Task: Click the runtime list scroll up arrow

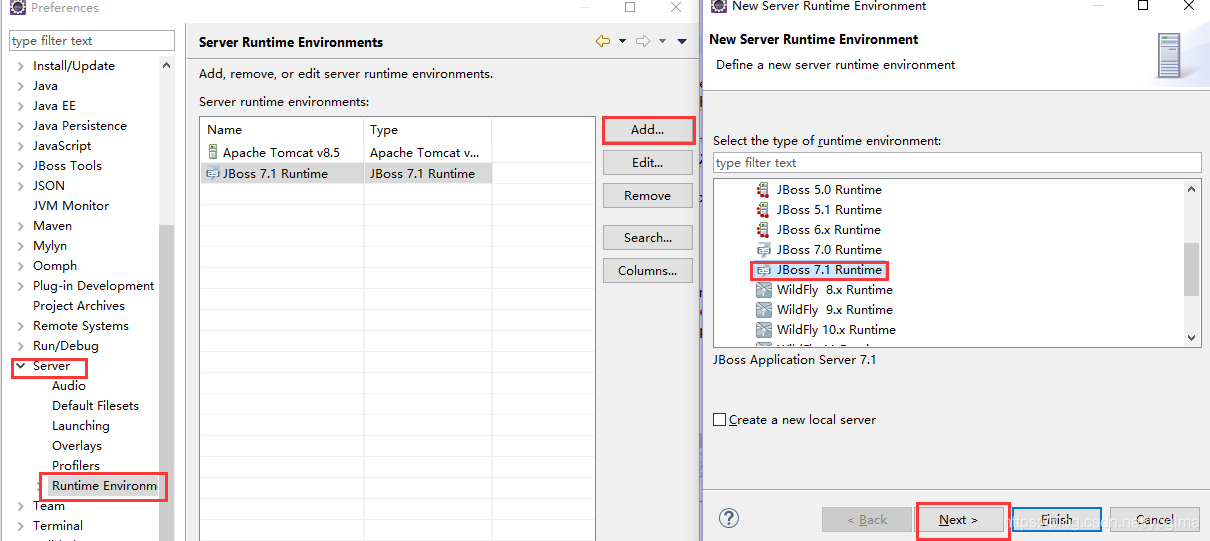Action: [1192, 189]
